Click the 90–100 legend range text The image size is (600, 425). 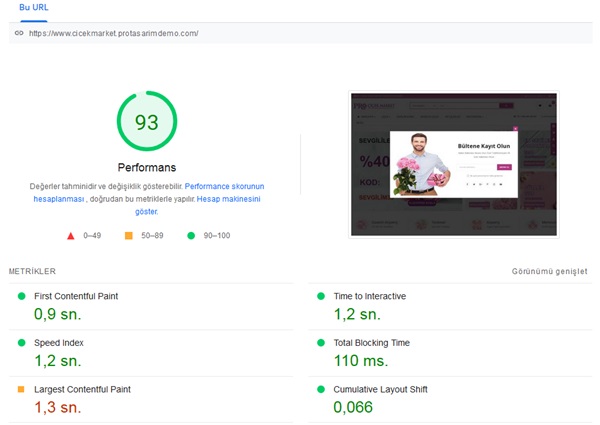pos(217,236)
